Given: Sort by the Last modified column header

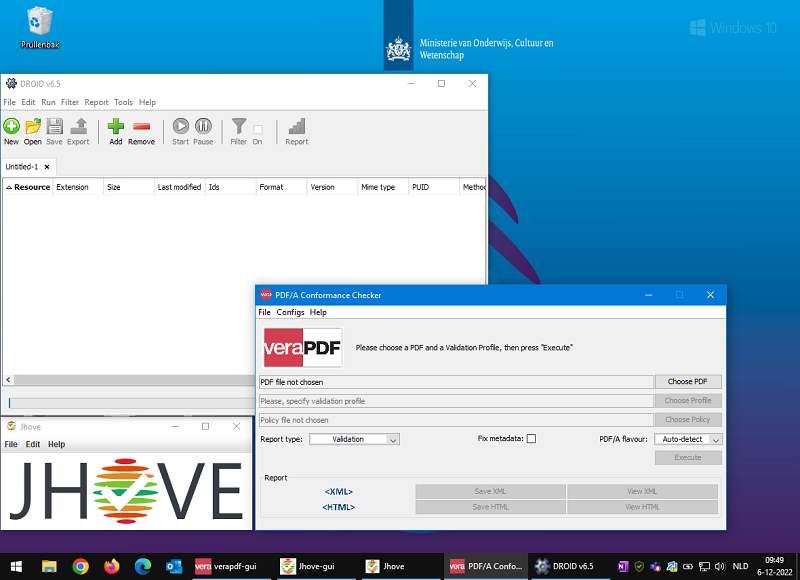Looking at the screenshot, I should coord(180,187).
